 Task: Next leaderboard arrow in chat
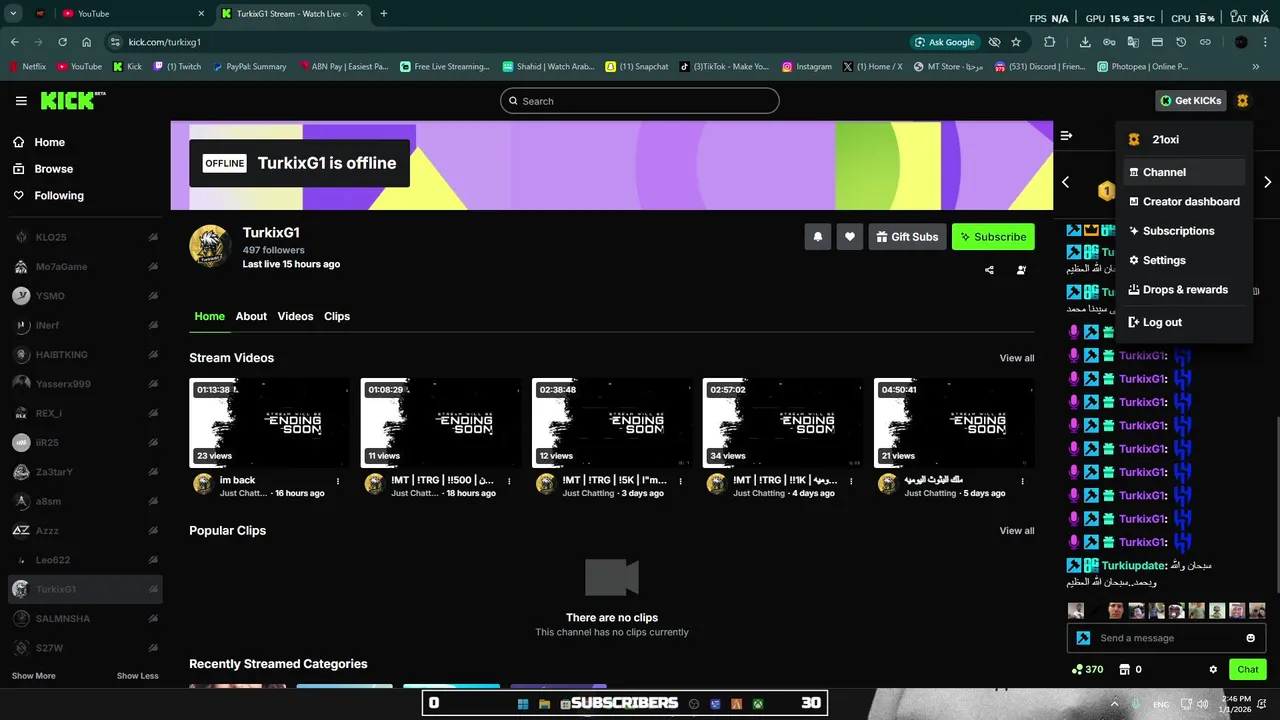(x=1267, y=182)
